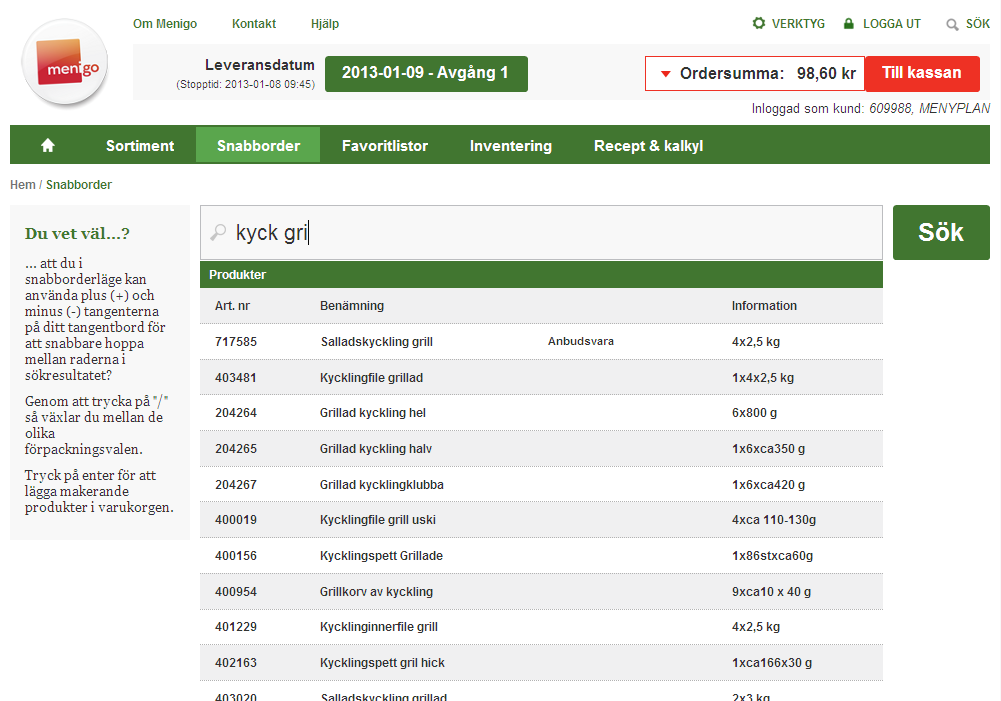The image size is (1001, 701).
Task: Click package info 4xca 110-130g
Action: [774, 520]
